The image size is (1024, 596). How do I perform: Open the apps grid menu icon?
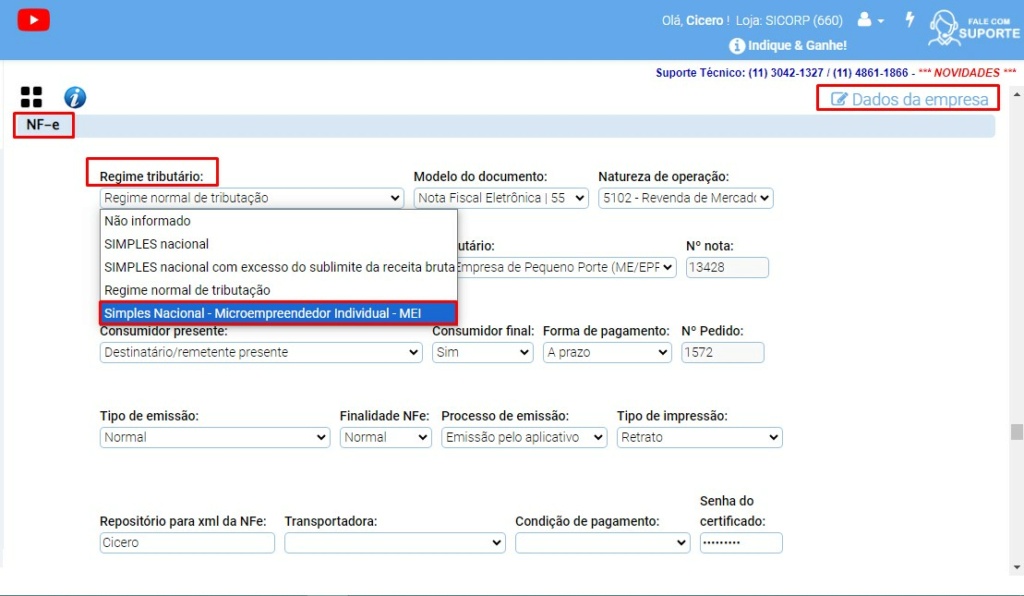click(x=31, y=97)
